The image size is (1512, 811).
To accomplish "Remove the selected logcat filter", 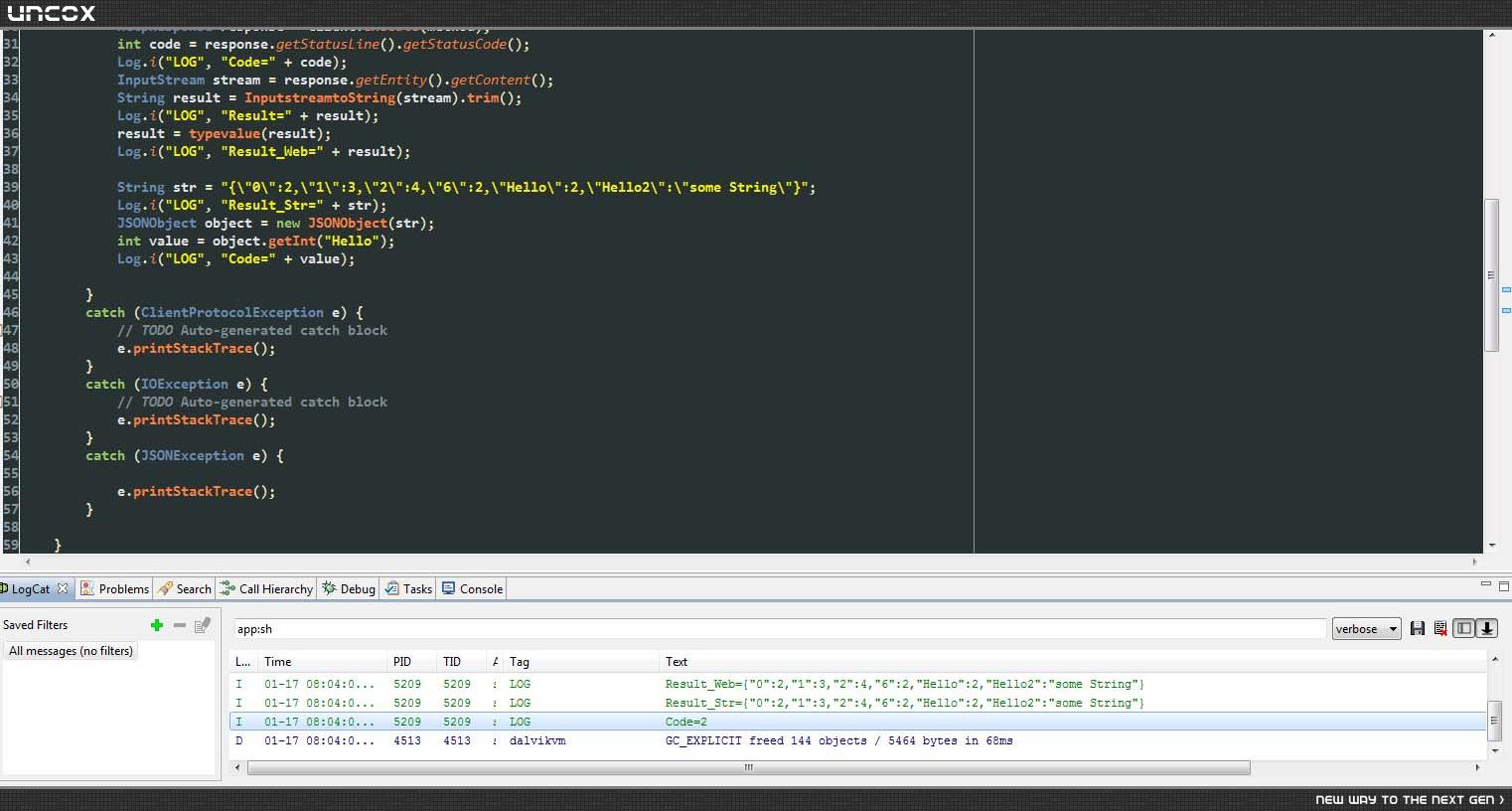I will 180,625.
